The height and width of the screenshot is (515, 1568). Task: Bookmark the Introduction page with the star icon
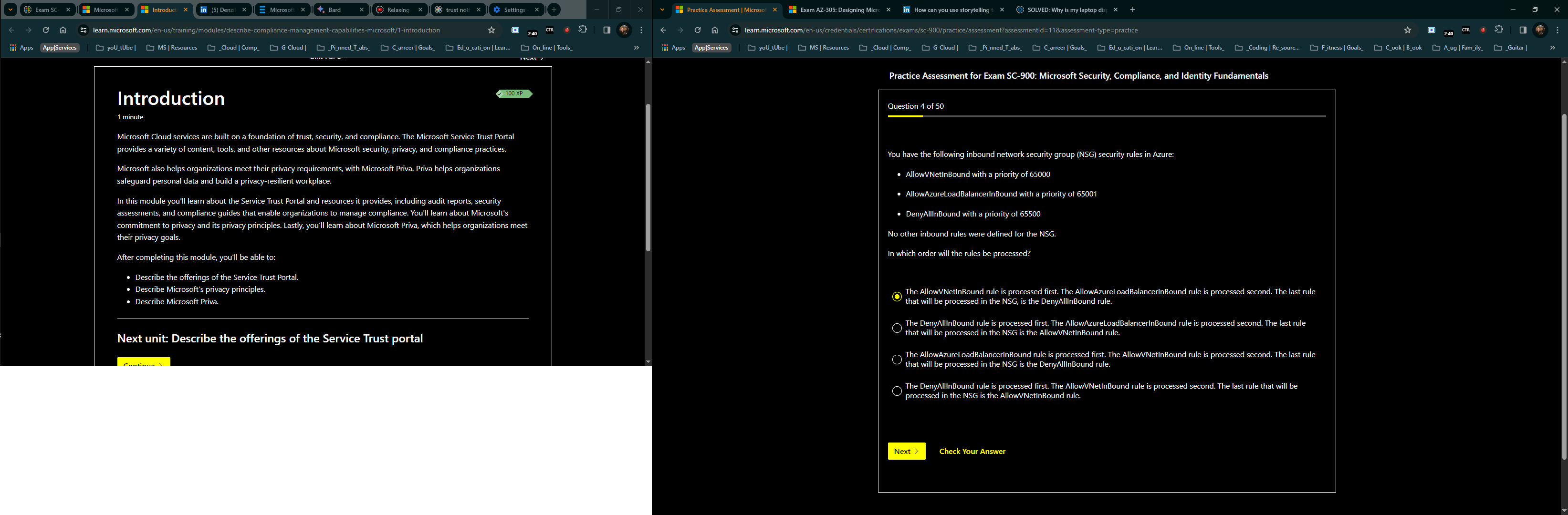click(x=491, y=30)
